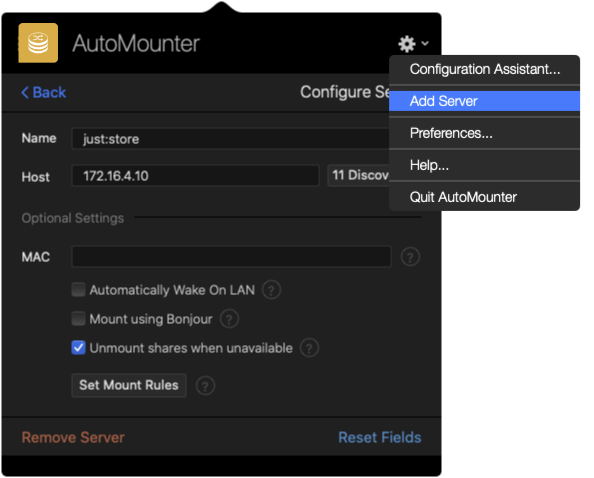The height and width of the screenshot is (478, 594).
Task: Open Help... from the gear menu
Action: click(x=485, y=165)
